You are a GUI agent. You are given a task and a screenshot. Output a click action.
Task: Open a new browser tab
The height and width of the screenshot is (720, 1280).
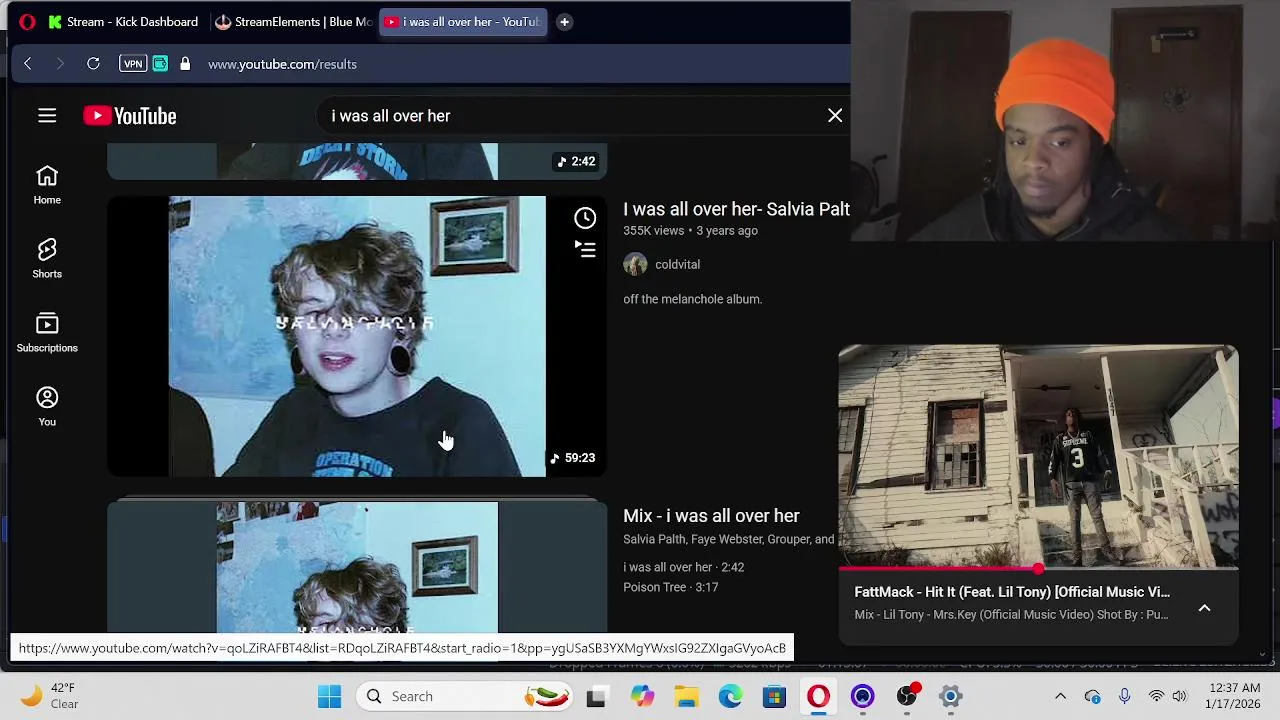coord(564,22)
